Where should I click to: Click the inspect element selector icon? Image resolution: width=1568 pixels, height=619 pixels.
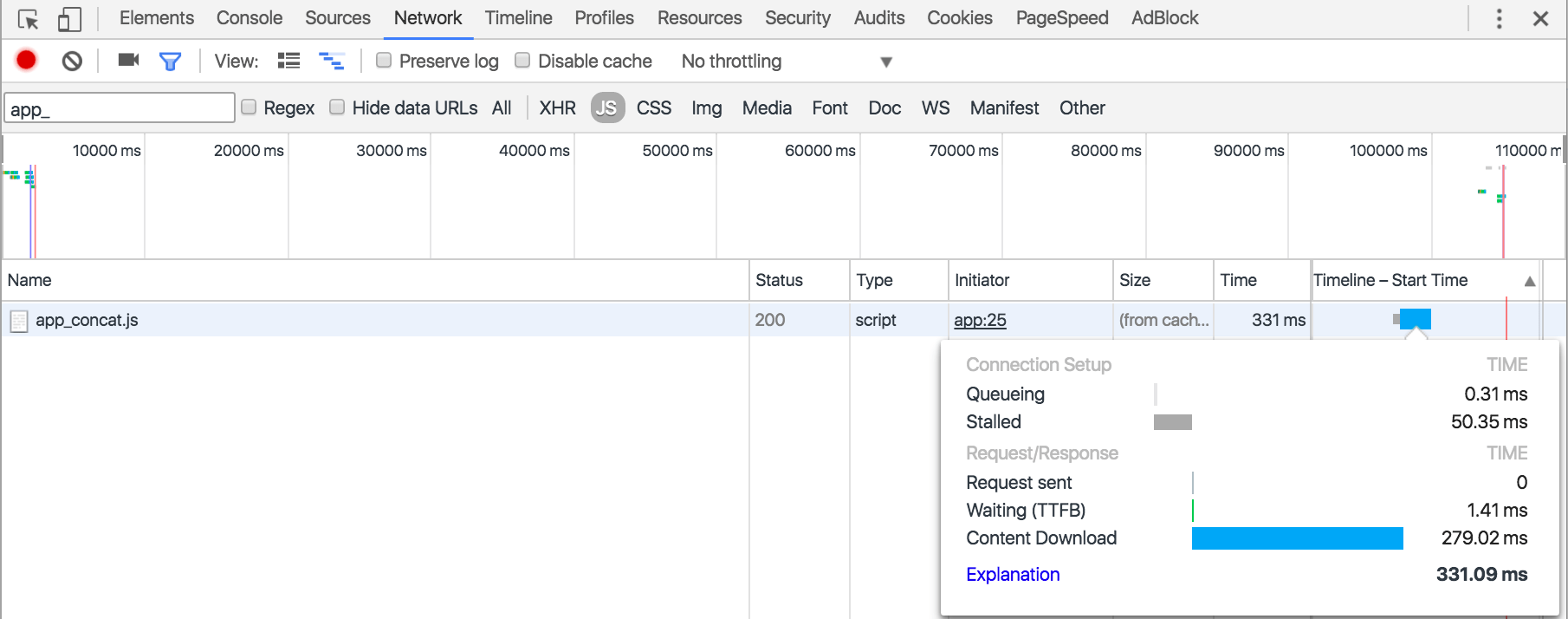click(28, 19)
